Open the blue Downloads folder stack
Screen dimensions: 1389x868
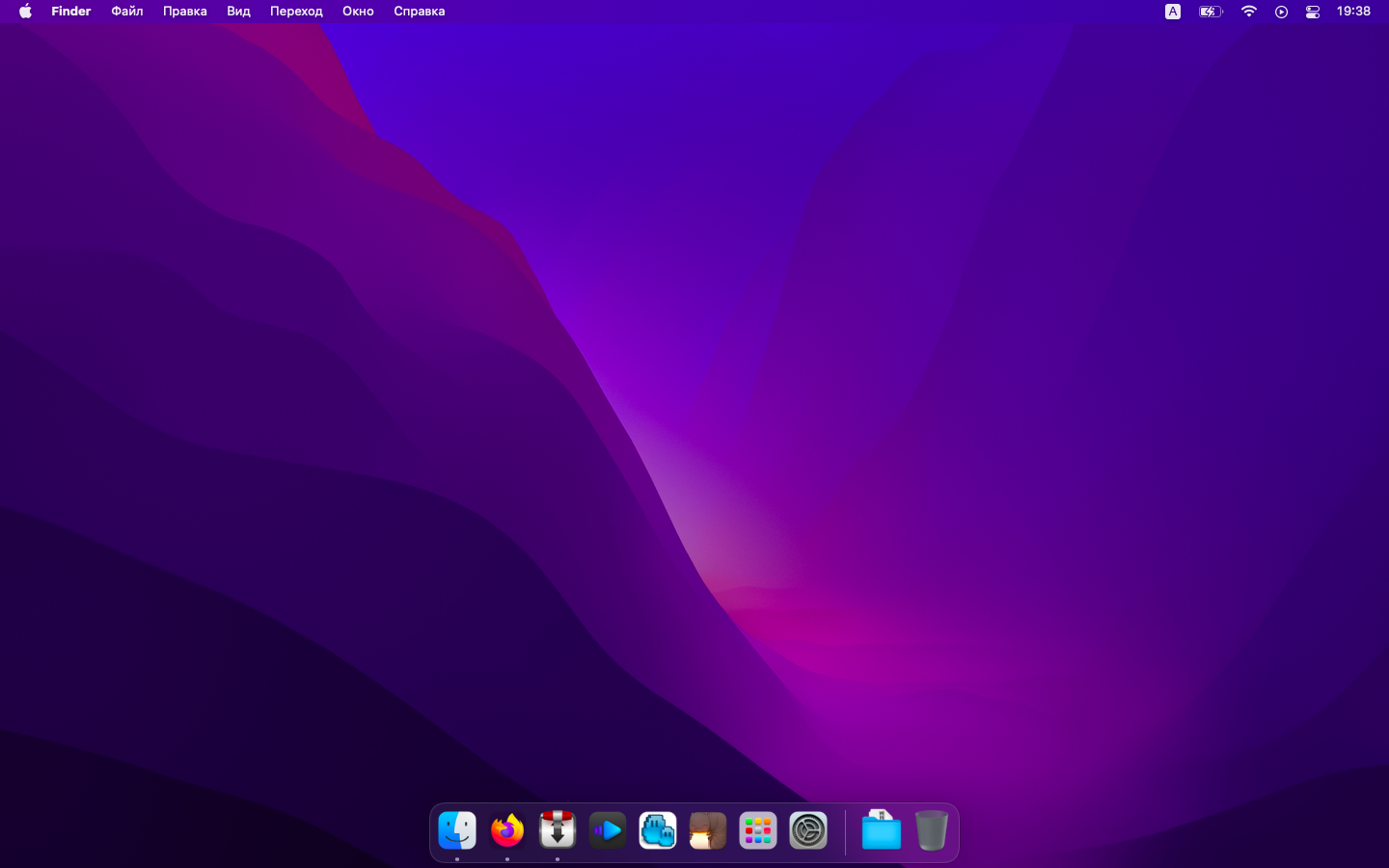(x=881, y=830)
